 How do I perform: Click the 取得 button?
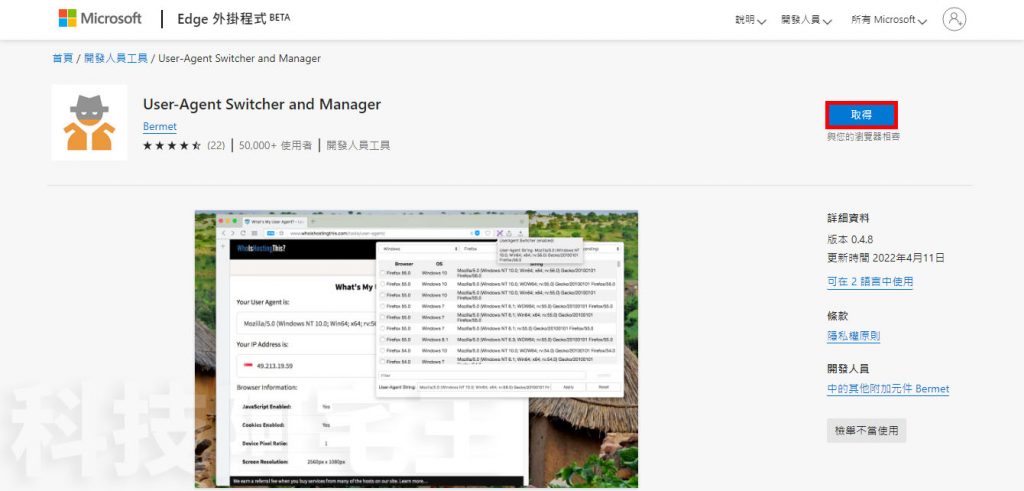tap(861, 115)
